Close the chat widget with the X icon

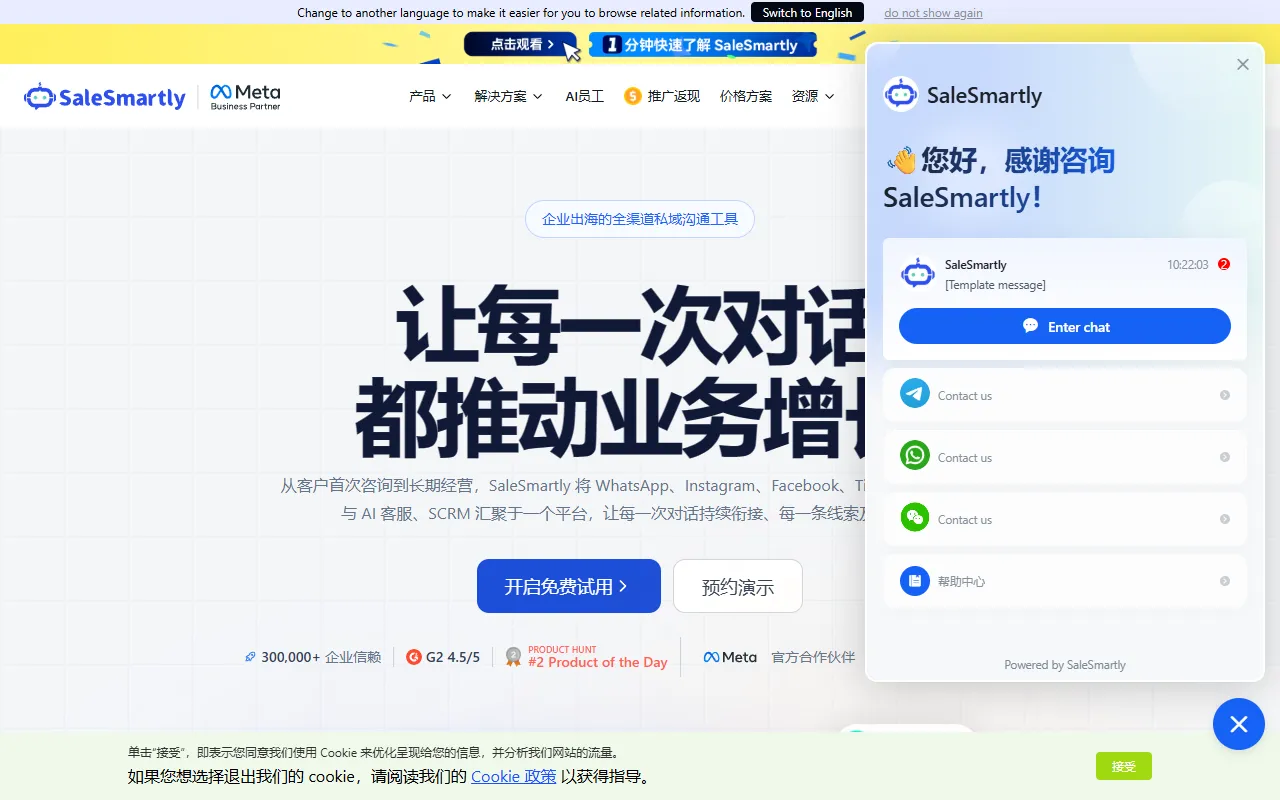tap(1243, 64)
